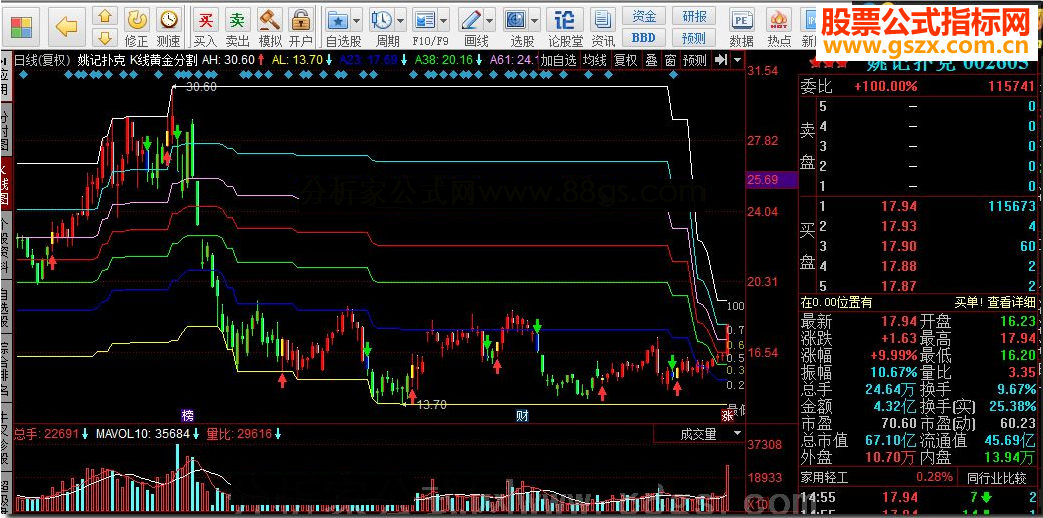The height and width of the screenshot is (518, 1043).
Task: Click the 加自选 button
Action: [558, 61]
